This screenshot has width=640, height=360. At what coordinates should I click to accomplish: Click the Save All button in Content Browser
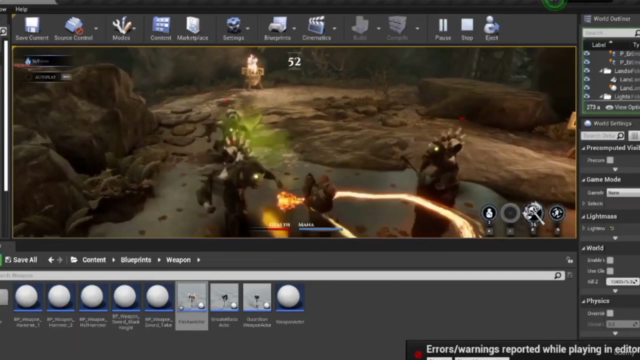[x=21, y=260]
